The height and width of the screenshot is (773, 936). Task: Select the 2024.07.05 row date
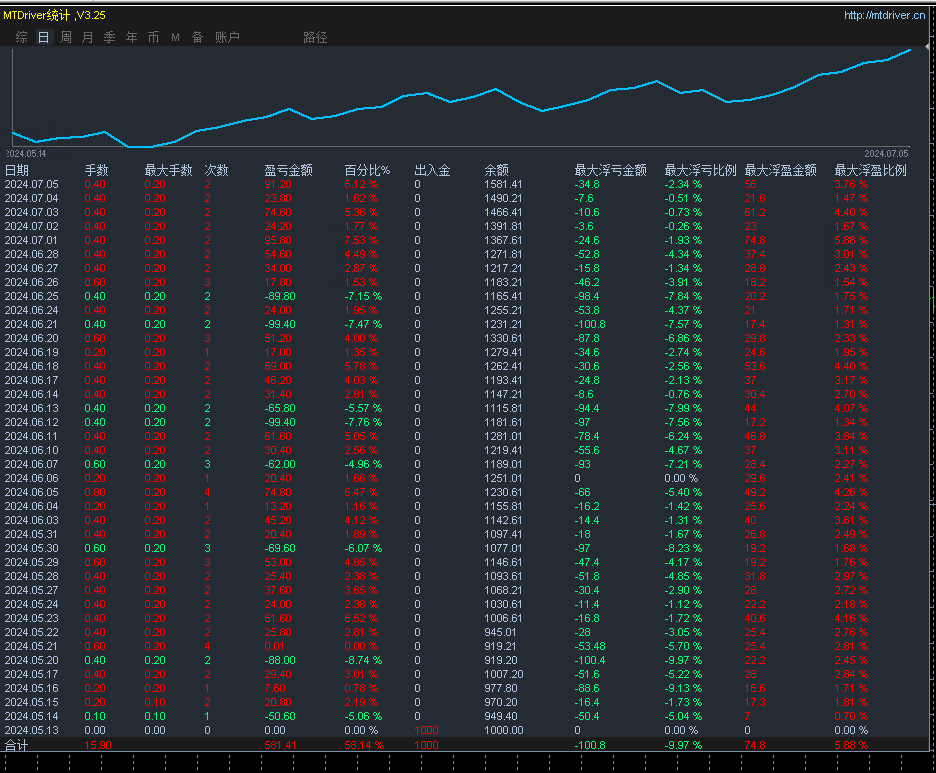pos(32,184)
